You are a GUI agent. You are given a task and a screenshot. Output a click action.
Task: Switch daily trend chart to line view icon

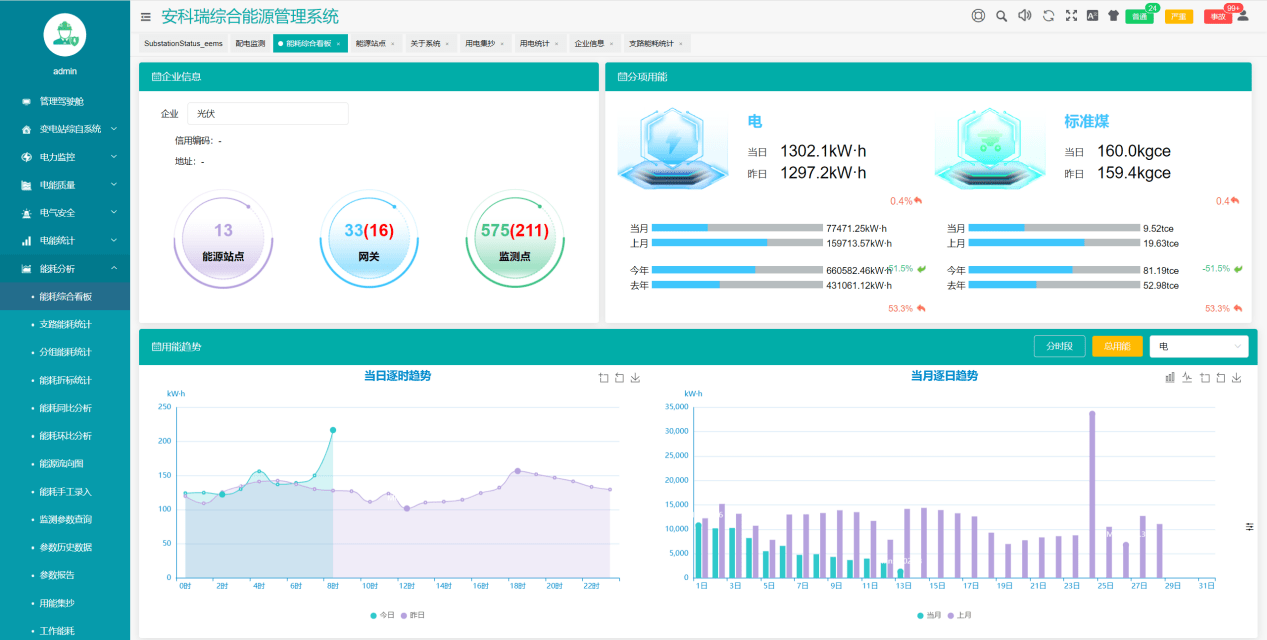click(x=1187, y=378)
